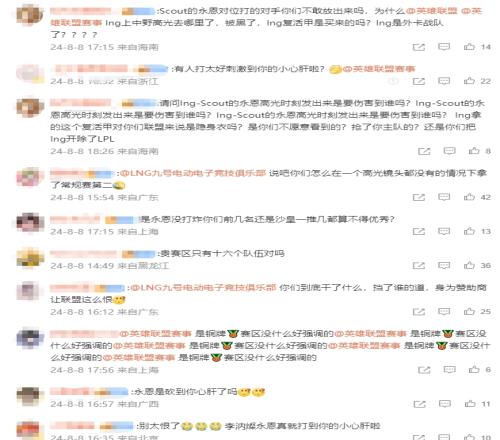Open @英雄联盟赛事 mention in the 22-like comment
The height and width of the screenshot is (440, 500).
pyautogui.click(x=379, y=69)
